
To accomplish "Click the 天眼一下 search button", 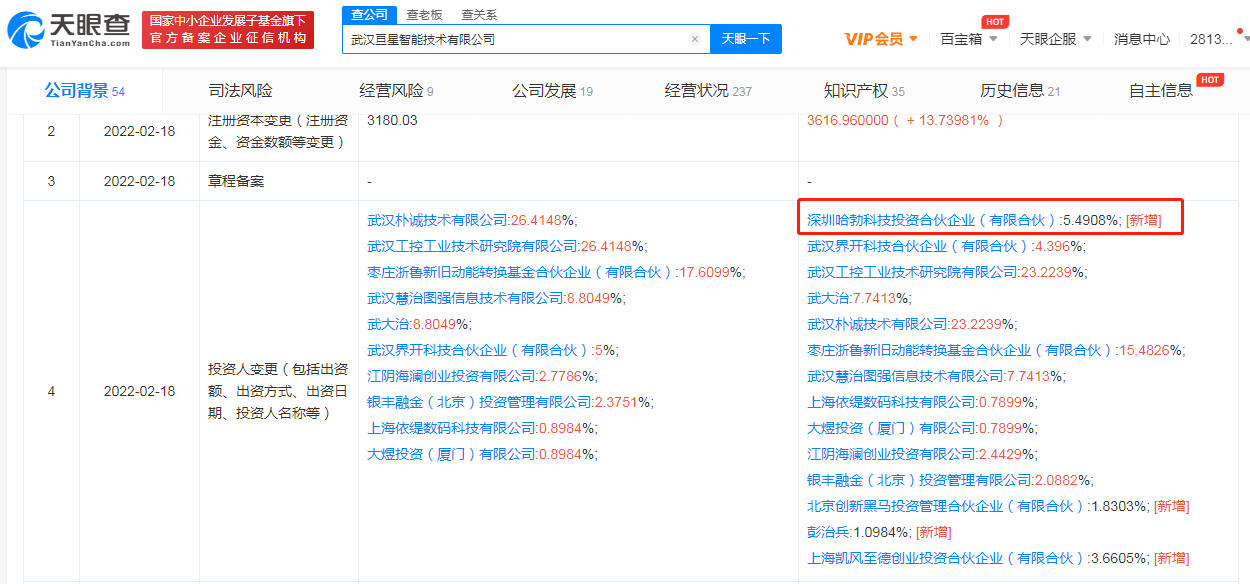I will tap(746, 39).
